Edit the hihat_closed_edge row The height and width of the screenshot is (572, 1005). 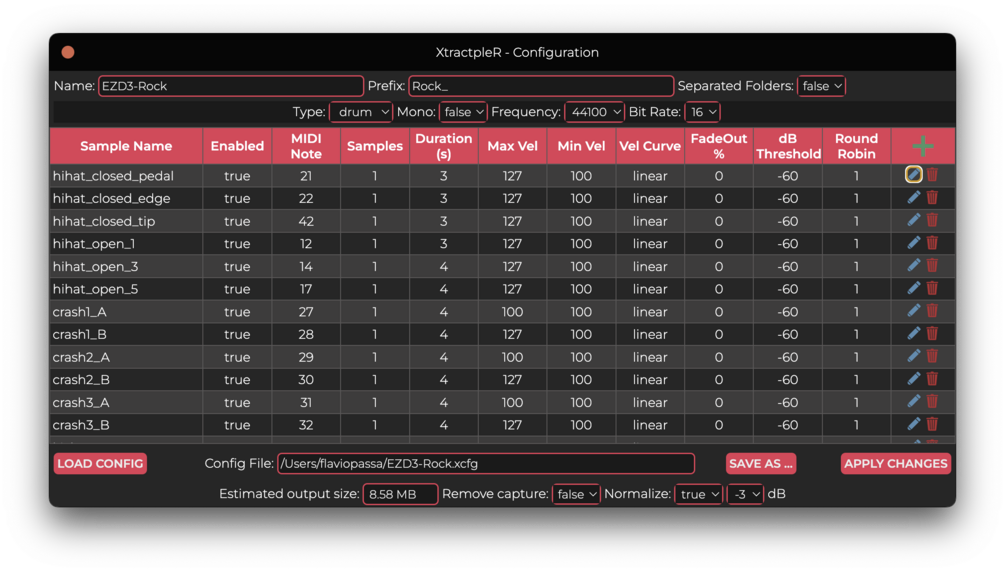913,198
